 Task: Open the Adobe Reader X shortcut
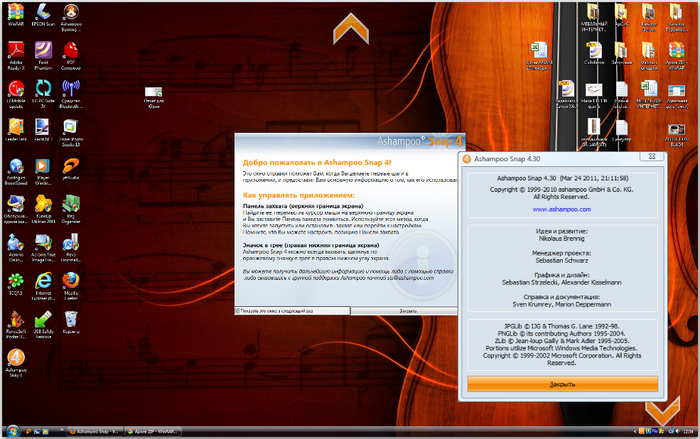(16, 55)
